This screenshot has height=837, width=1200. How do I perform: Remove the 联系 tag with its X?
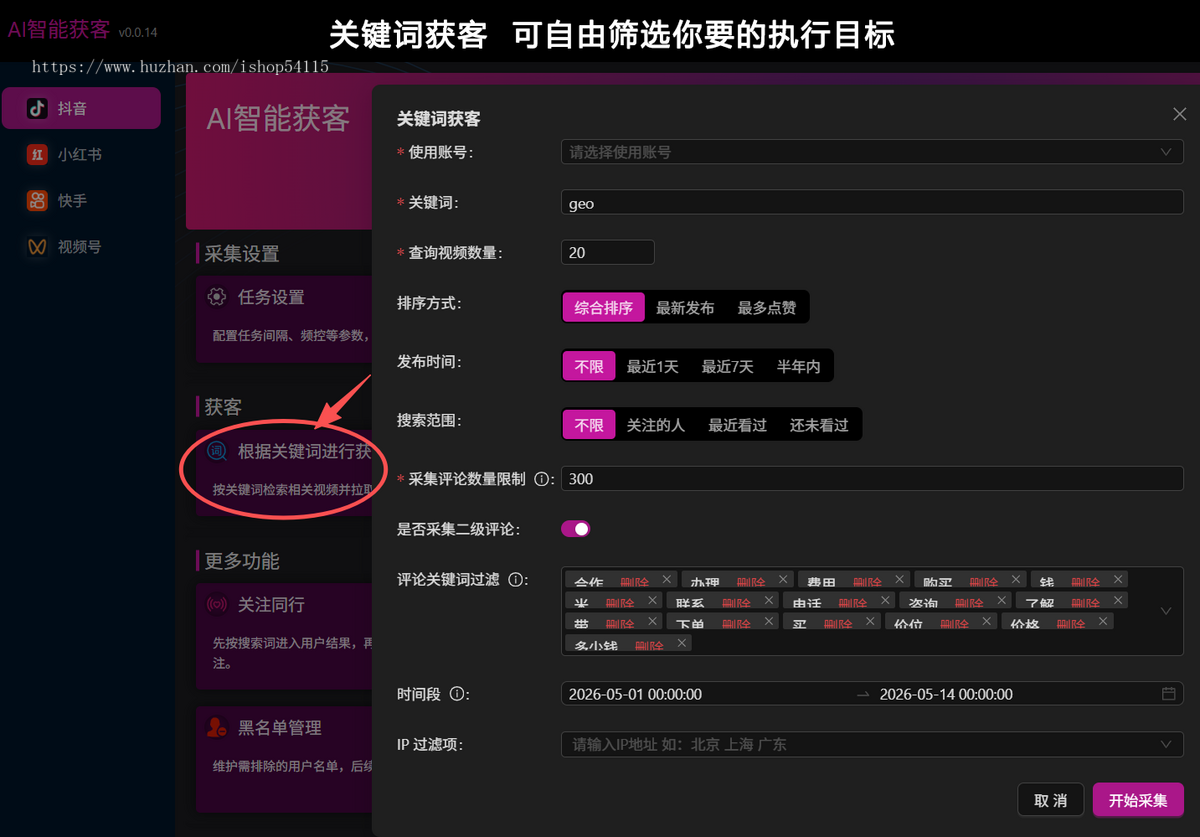[x=769, y=601]
